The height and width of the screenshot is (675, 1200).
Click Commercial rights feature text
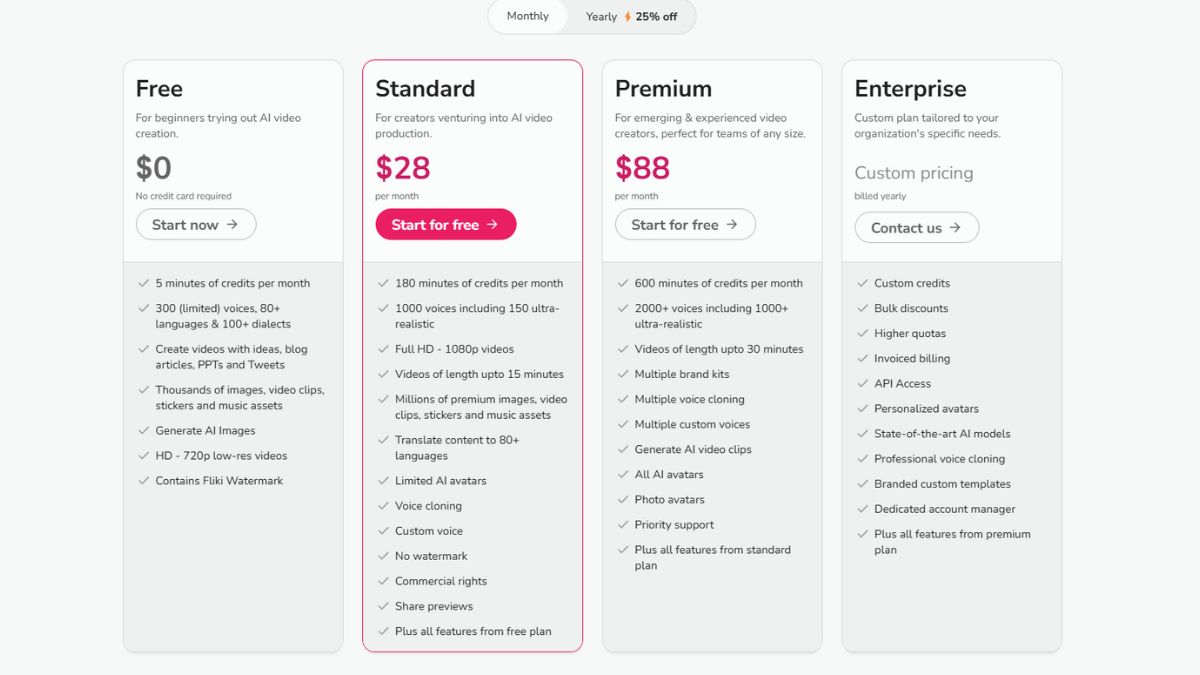[441, 581]
